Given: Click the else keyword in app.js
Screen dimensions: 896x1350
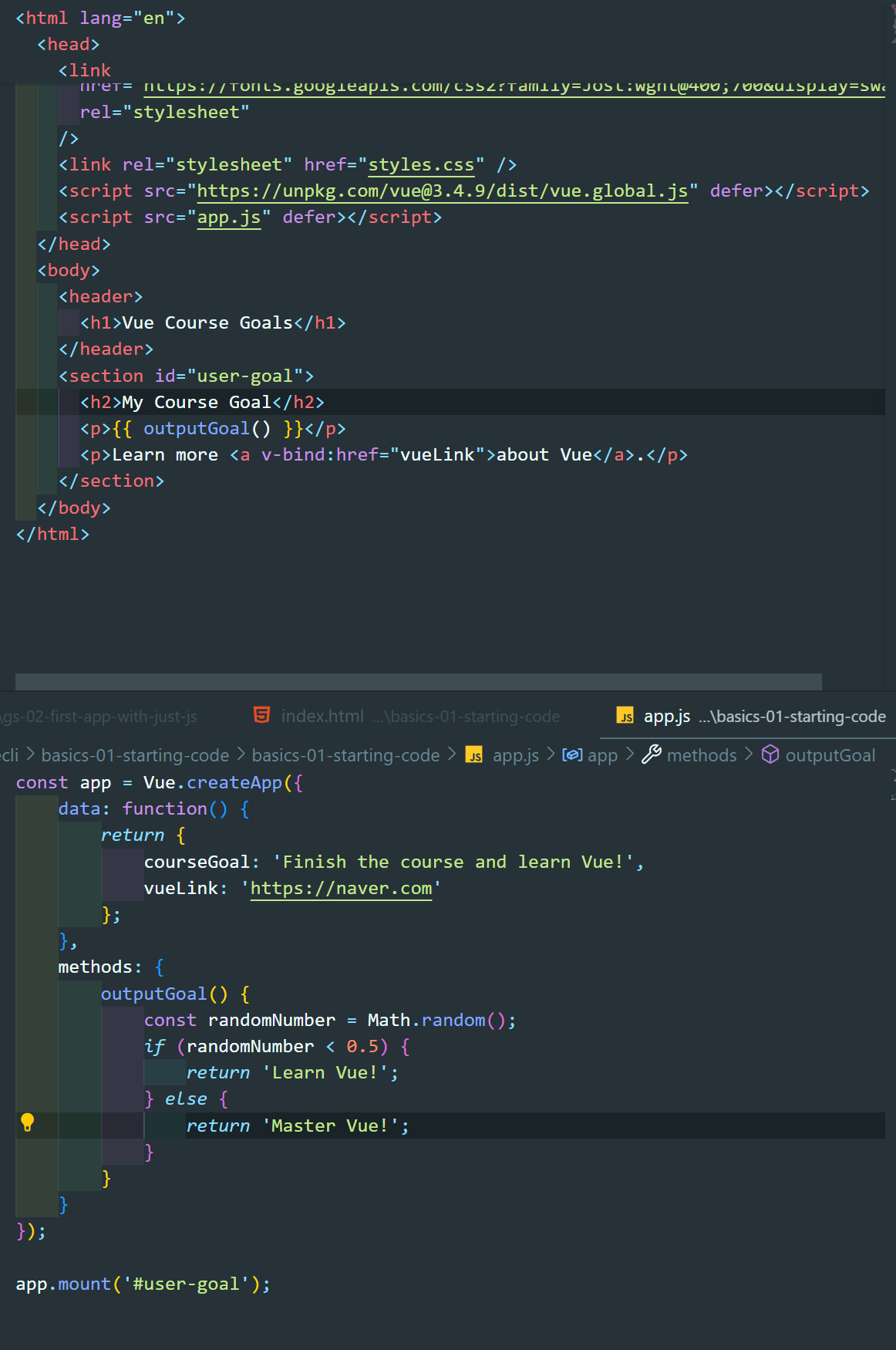Looking at the screenshot, I should (x=186, y=1099).
